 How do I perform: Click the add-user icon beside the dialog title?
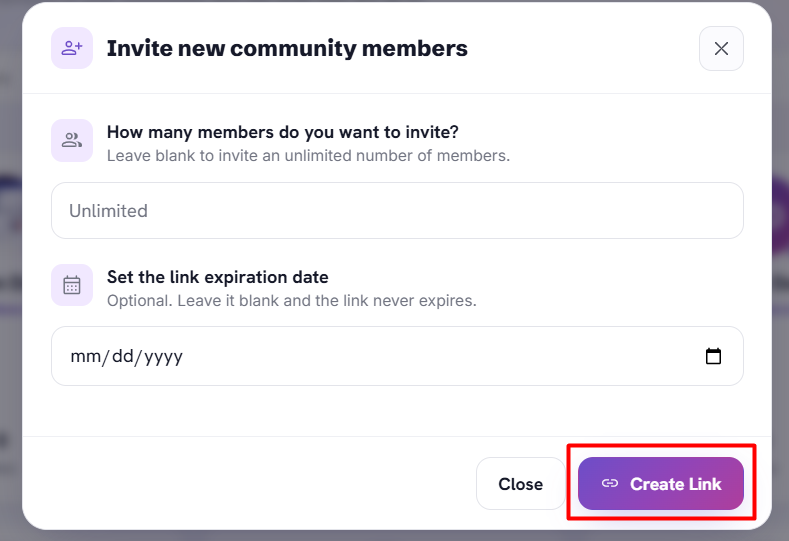pyautogui.click(x=72, y=48)
